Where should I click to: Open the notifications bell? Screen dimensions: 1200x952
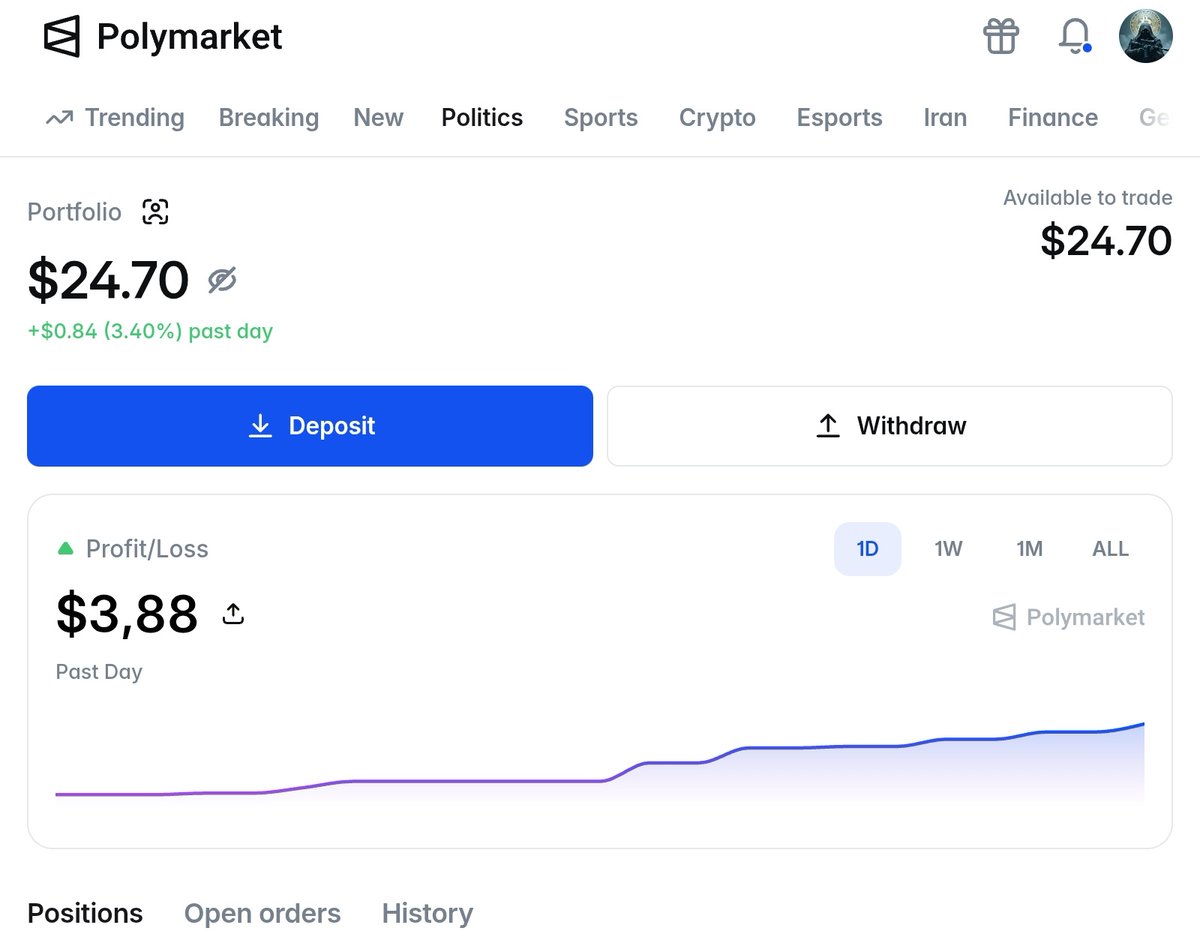1074,37
